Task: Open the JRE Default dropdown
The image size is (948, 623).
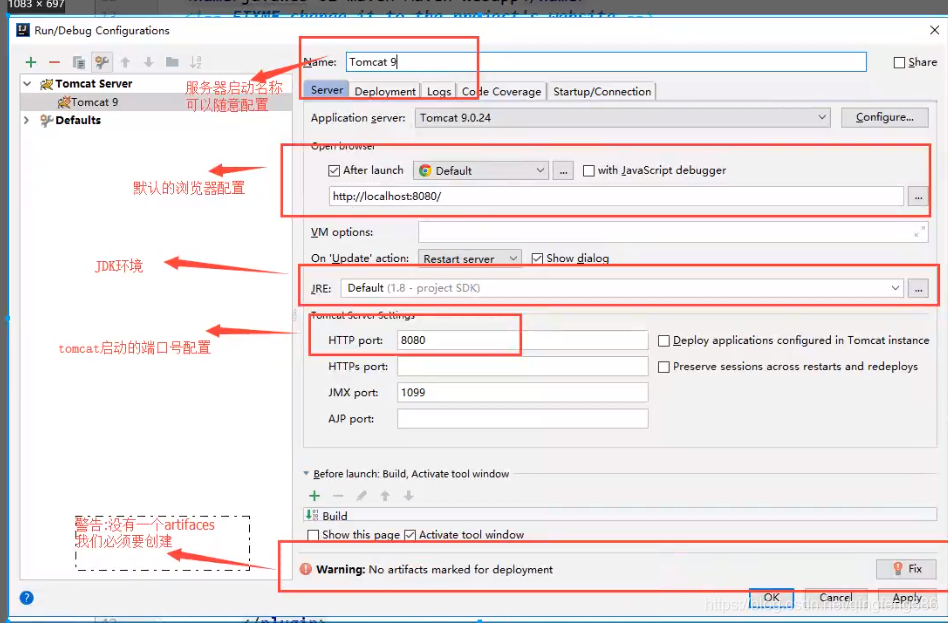Action: tap(622, 288)
